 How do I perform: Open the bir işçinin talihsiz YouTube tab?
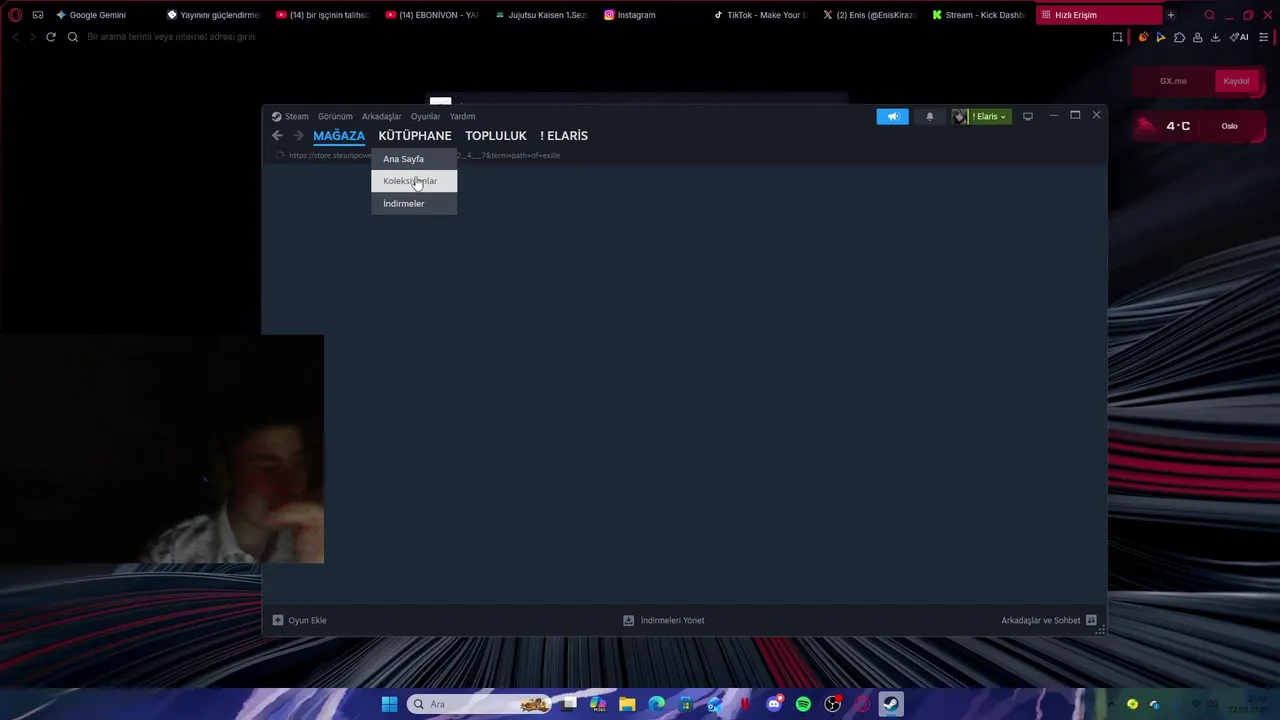[322, 15]
